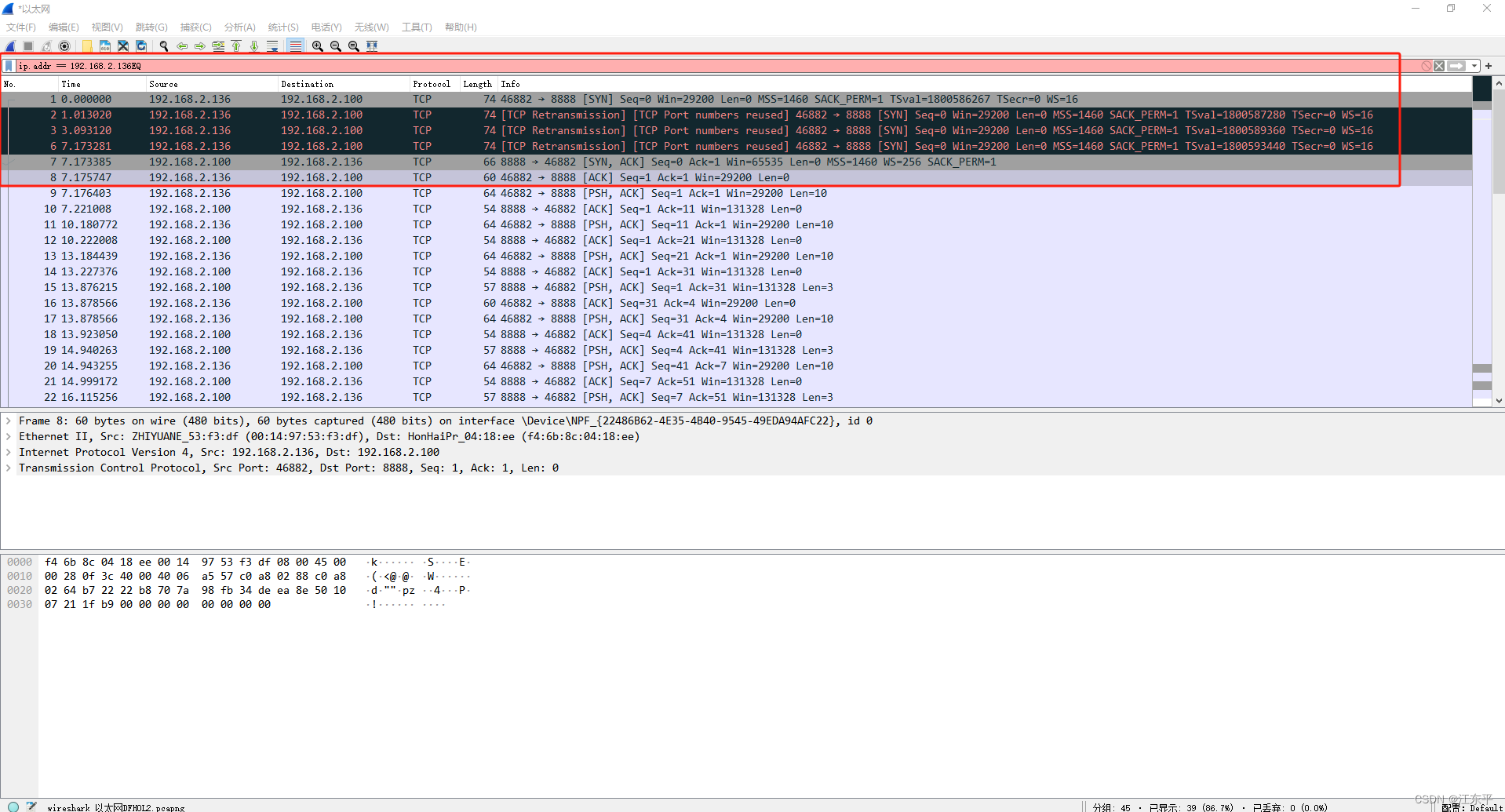Restart the current capture

tap(46, 46)
